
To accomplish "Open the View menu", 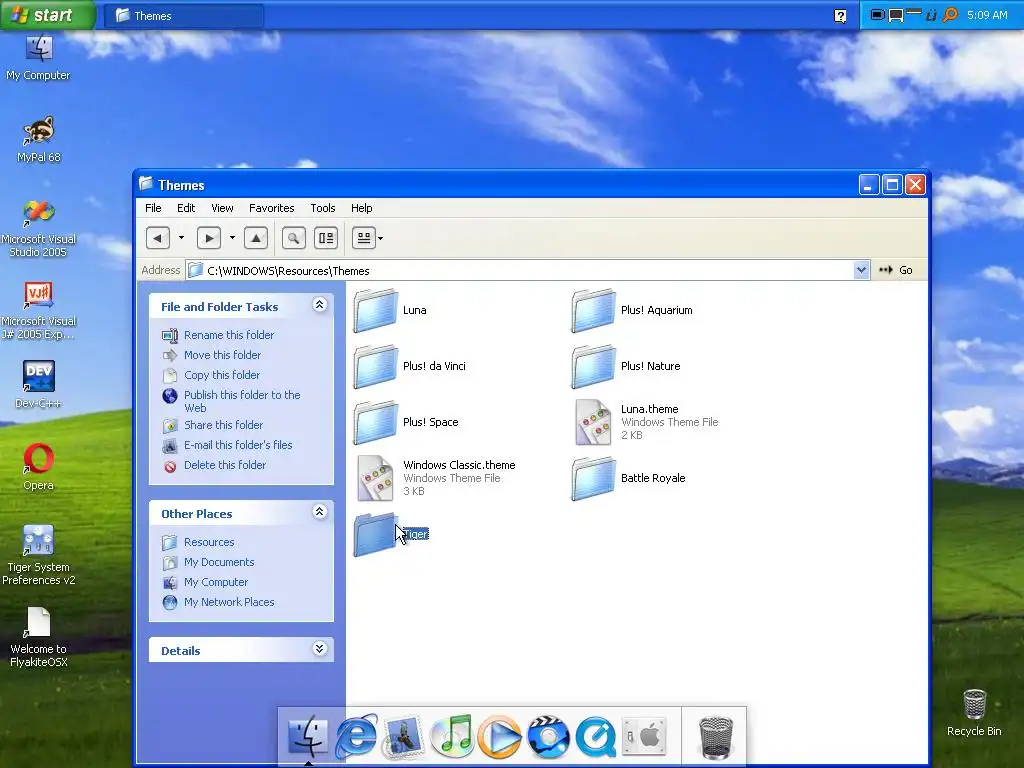I will [222, 208].
